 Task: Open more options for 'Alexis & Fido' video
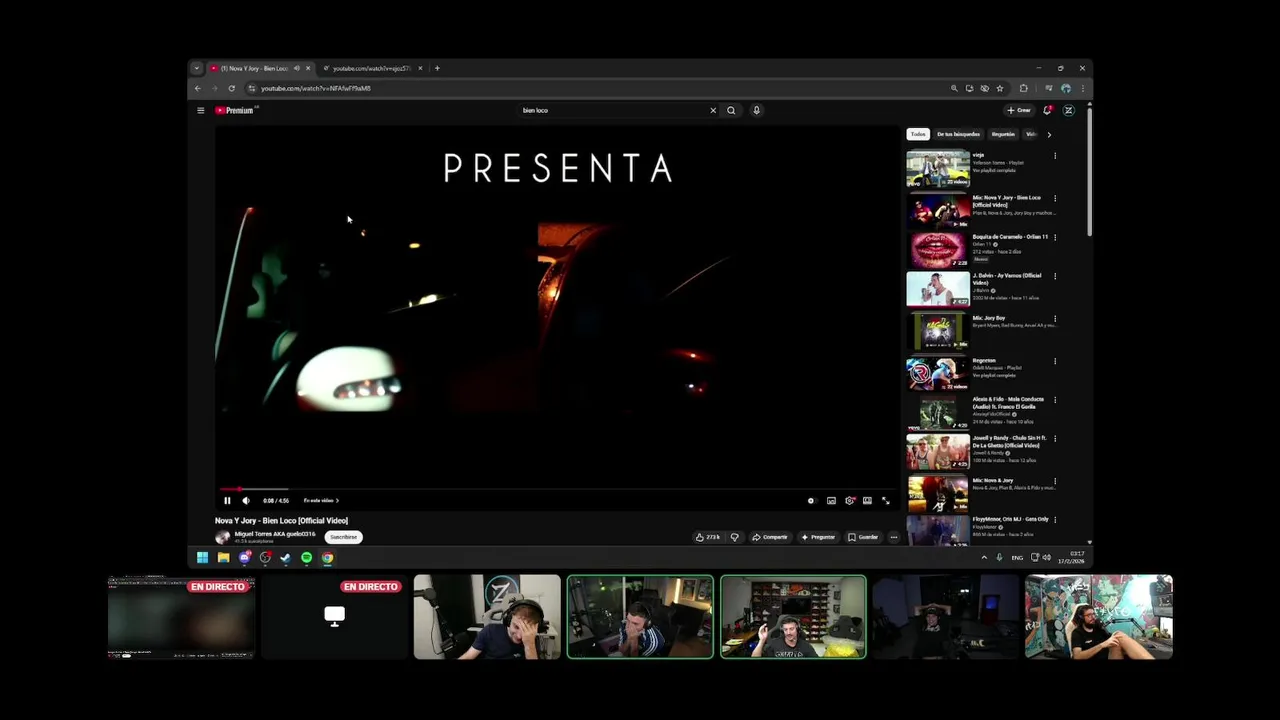1055,400
